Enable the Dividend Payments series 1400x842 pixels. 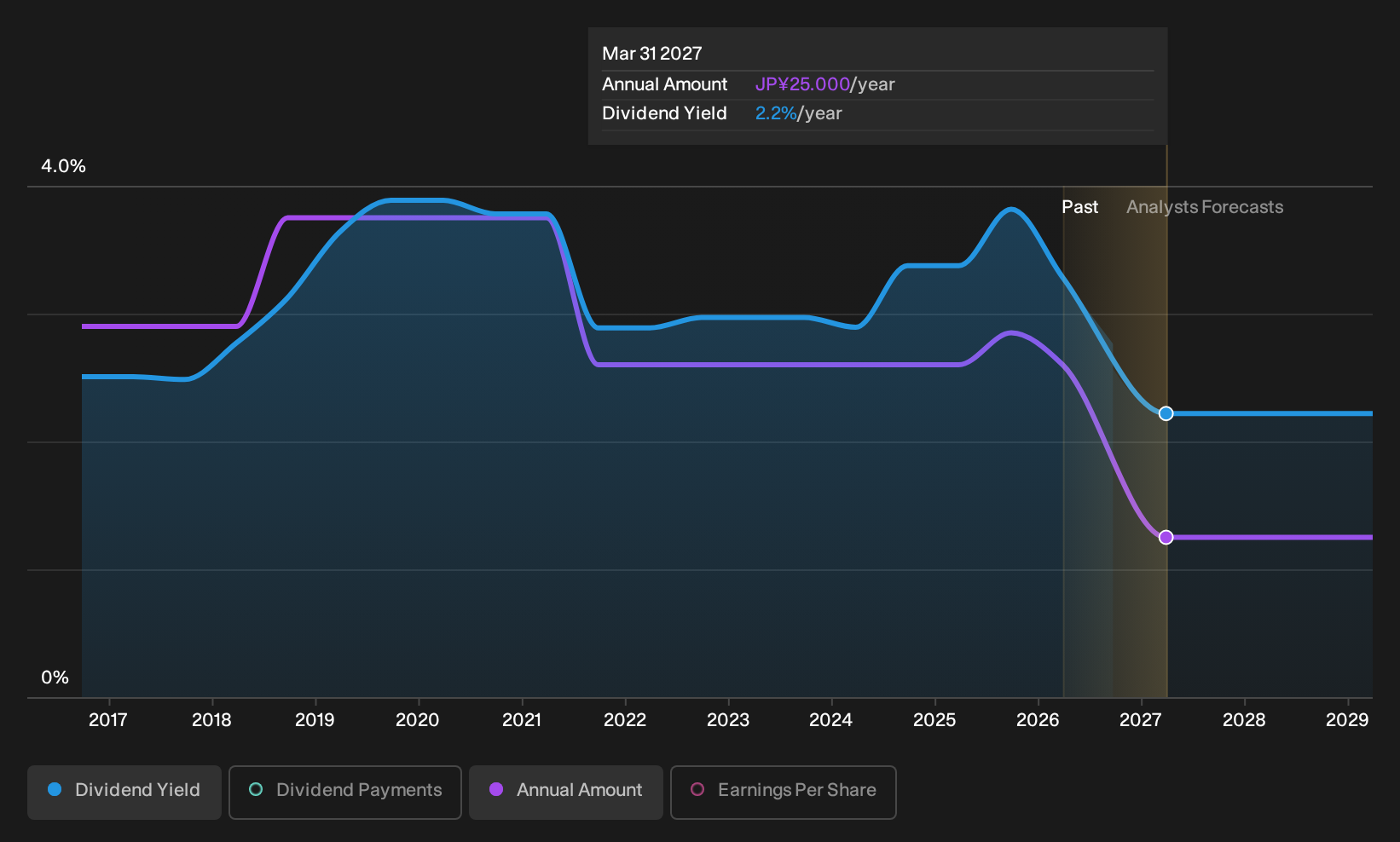click(345, 792)
